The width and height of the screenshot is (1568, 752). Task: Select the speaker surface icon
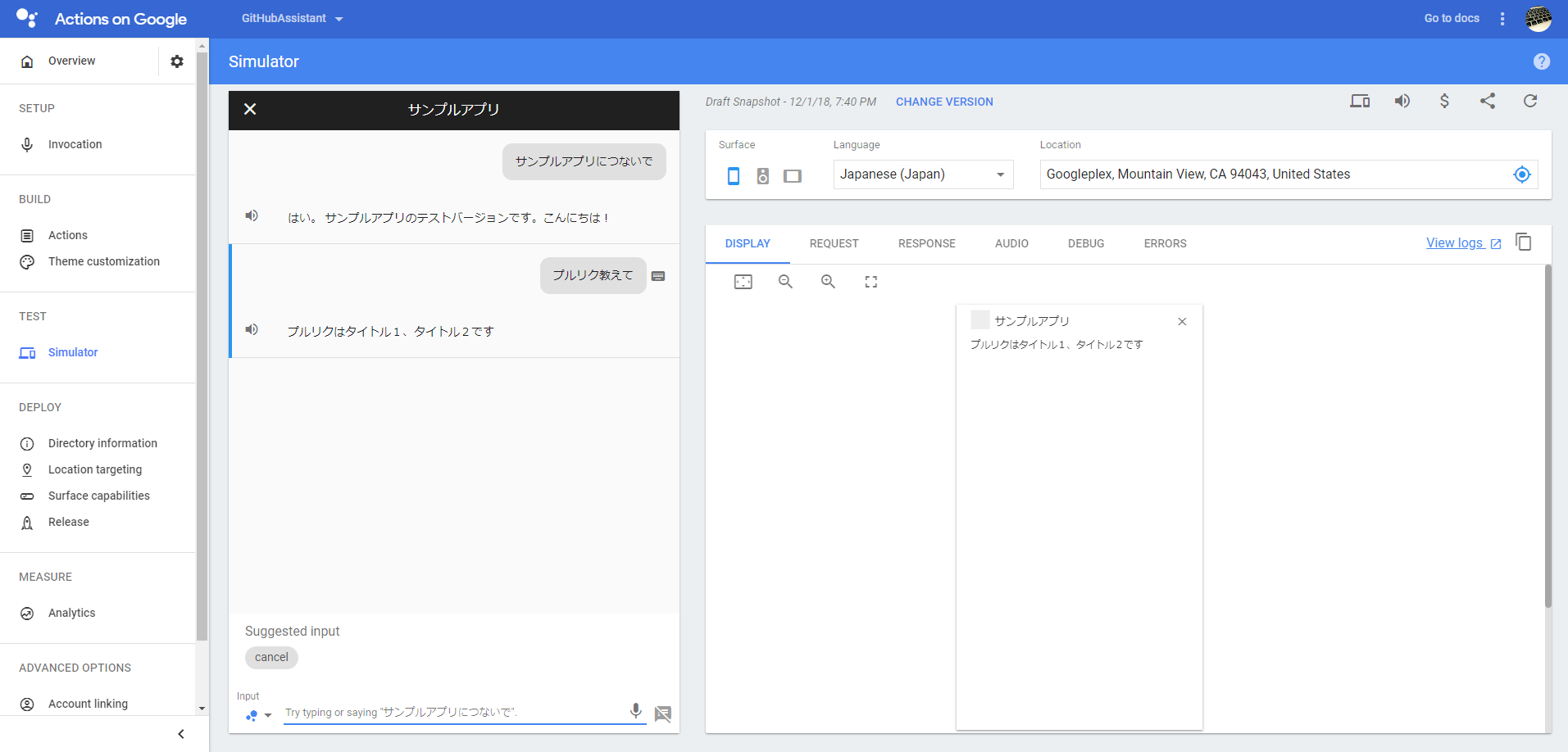763,175
